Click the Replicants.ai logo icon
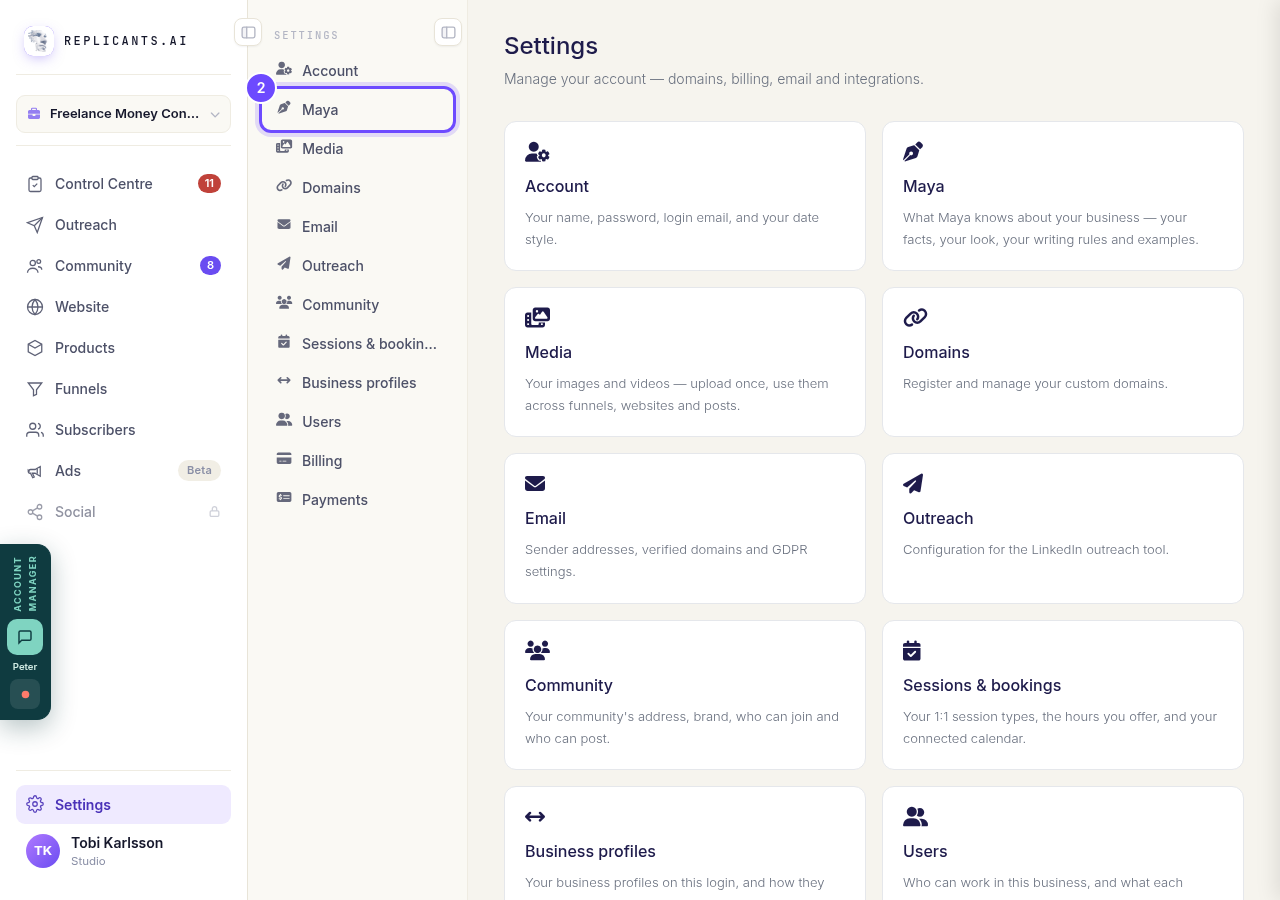Viewport: 1280px width, 900px height. pos(39,41)
